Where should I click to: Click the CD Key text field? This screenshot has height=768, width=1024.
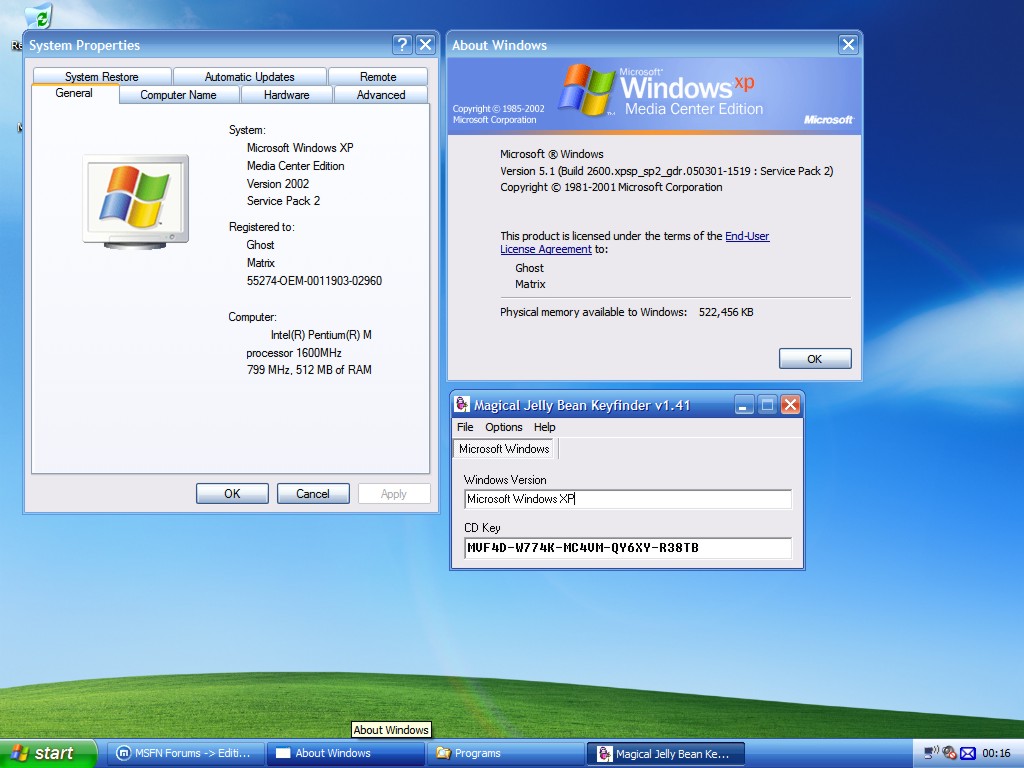[628, 547]
